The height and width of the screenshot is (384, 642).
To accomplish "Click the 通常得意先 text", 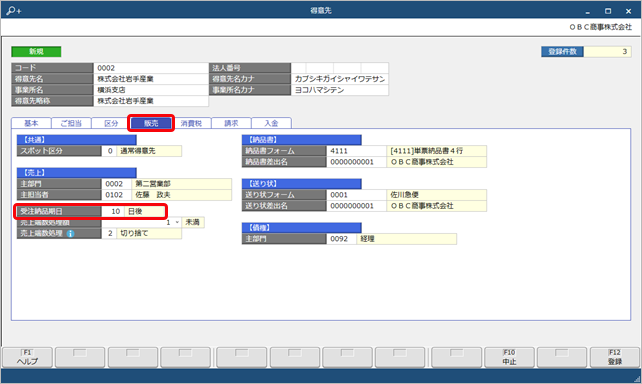I will (x=138, y=151).
